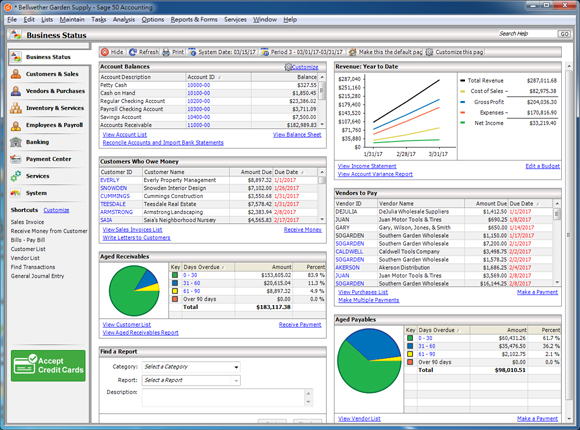Open Services gears navigation icon
The image size is (580, 430).
16,176
